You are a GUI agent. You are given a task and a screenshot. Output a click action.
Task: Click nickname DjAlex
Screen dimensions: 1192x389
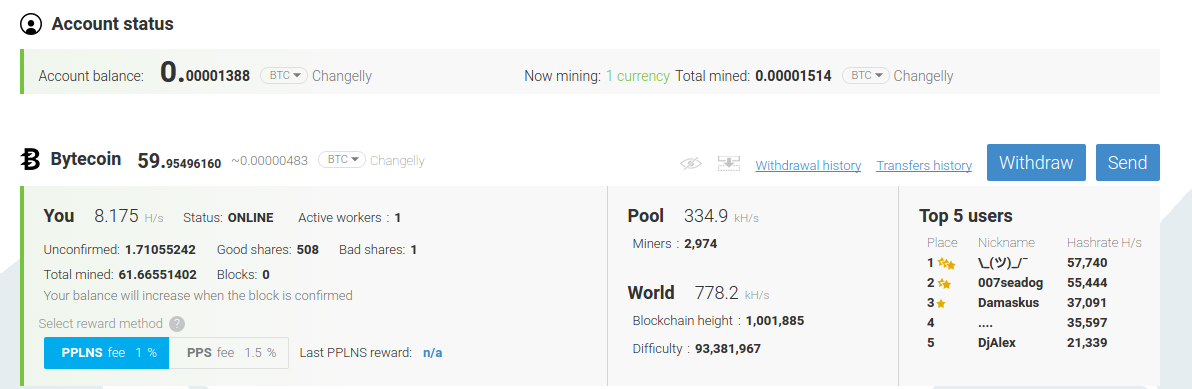click(997, 343)
